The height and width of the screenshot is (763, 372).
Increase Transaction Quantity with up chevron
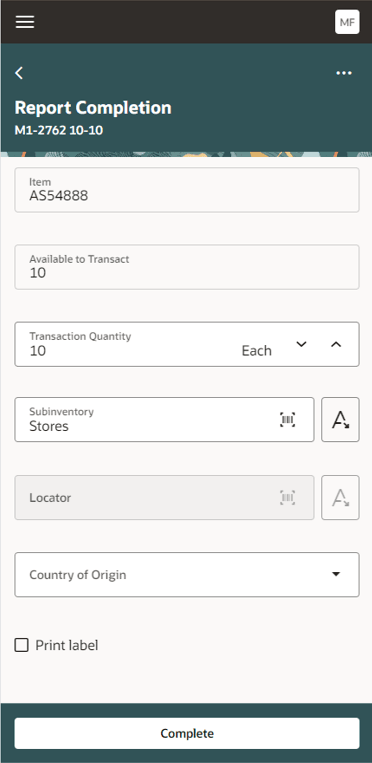pos(336,344)
